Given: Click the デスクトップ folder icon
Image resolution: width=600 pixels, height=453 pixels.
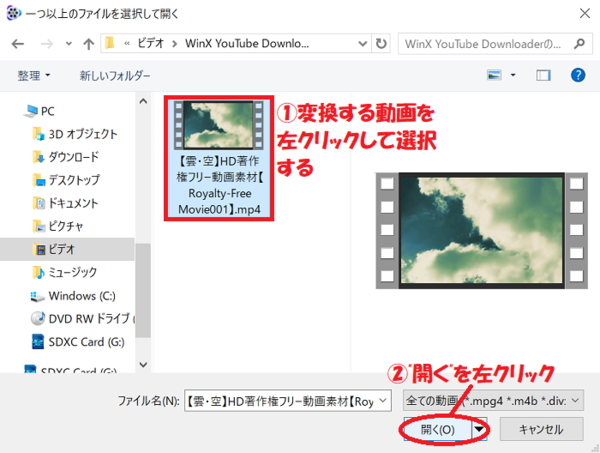Looking at the screenshot, I should [x=39, y=180].
